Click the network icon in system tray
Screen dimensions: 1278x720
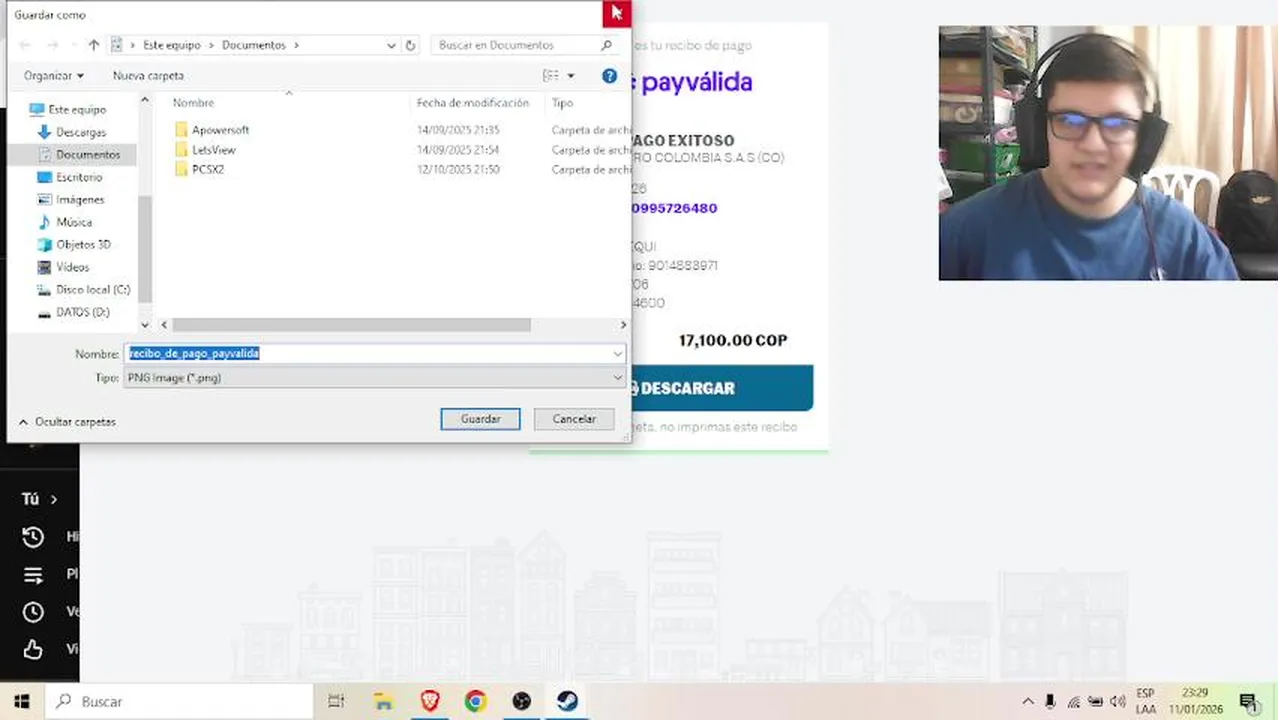click(1073, 702)
